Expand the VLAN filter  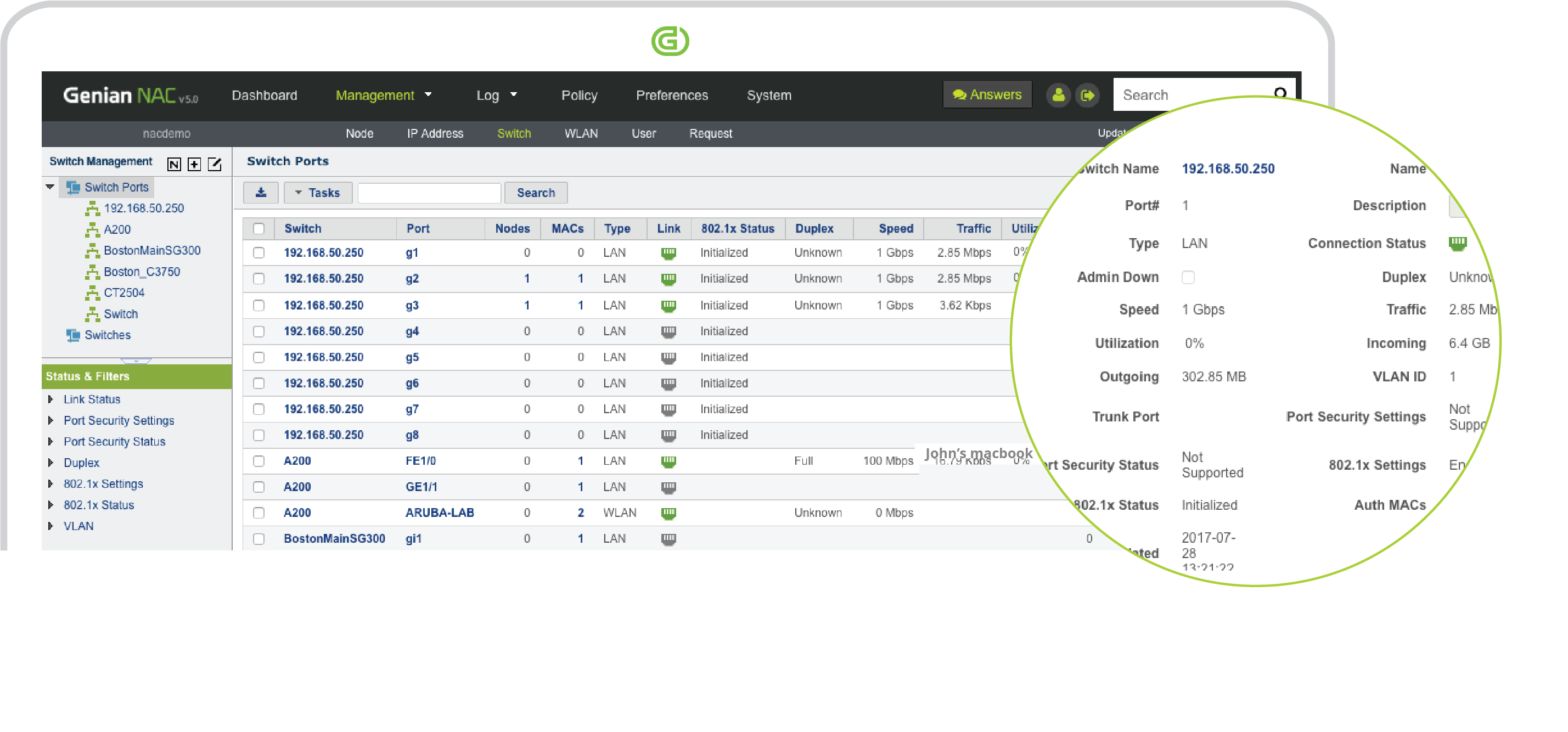point(50,526)
